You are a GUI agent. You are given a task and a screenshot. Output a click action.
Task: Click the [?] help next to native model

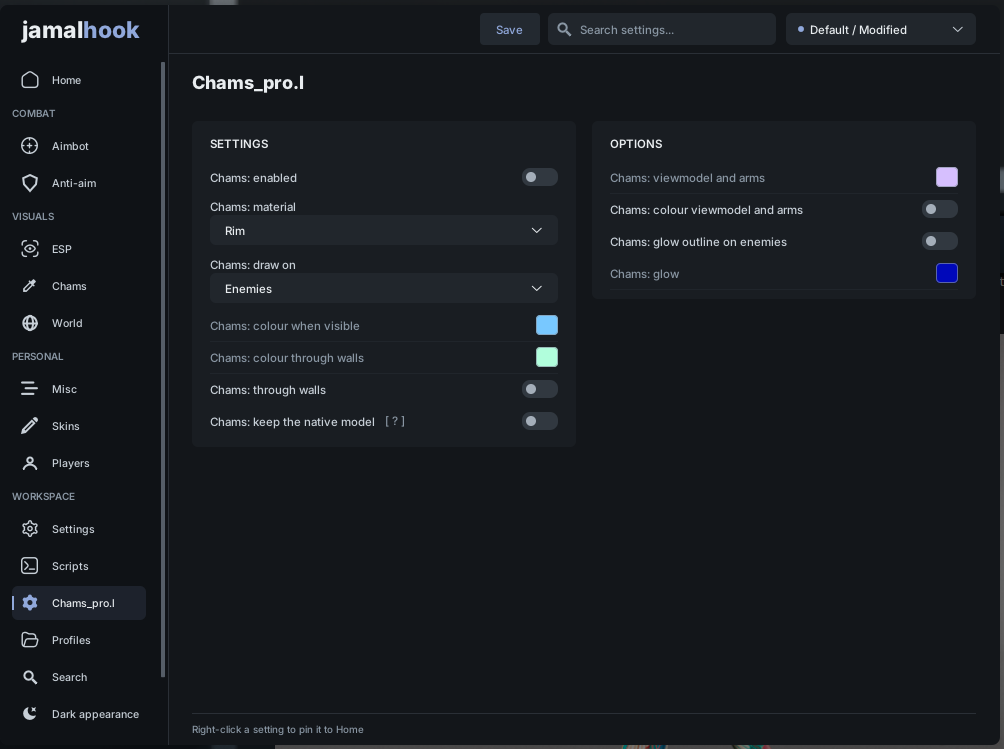[x=394, y=421]
